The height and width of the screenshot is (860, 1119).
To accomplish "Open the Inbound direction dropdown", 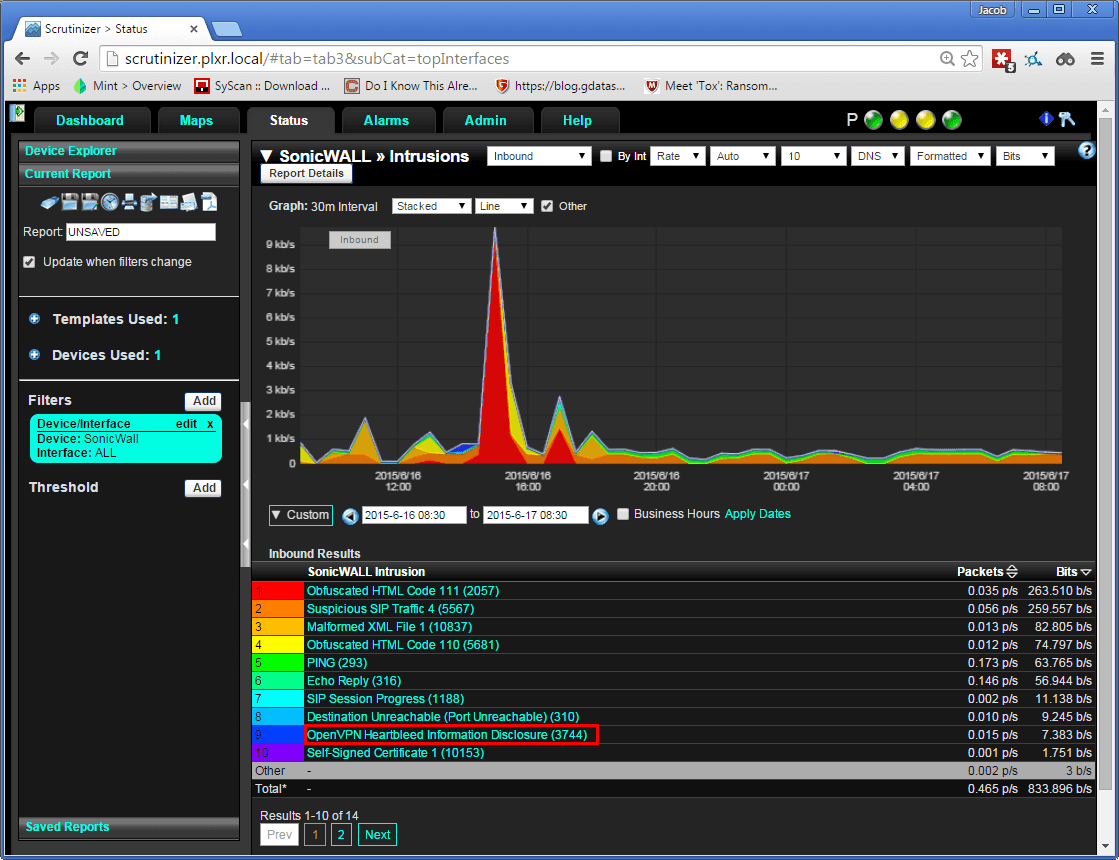I will pyautogui.click(x=539, y=156).
